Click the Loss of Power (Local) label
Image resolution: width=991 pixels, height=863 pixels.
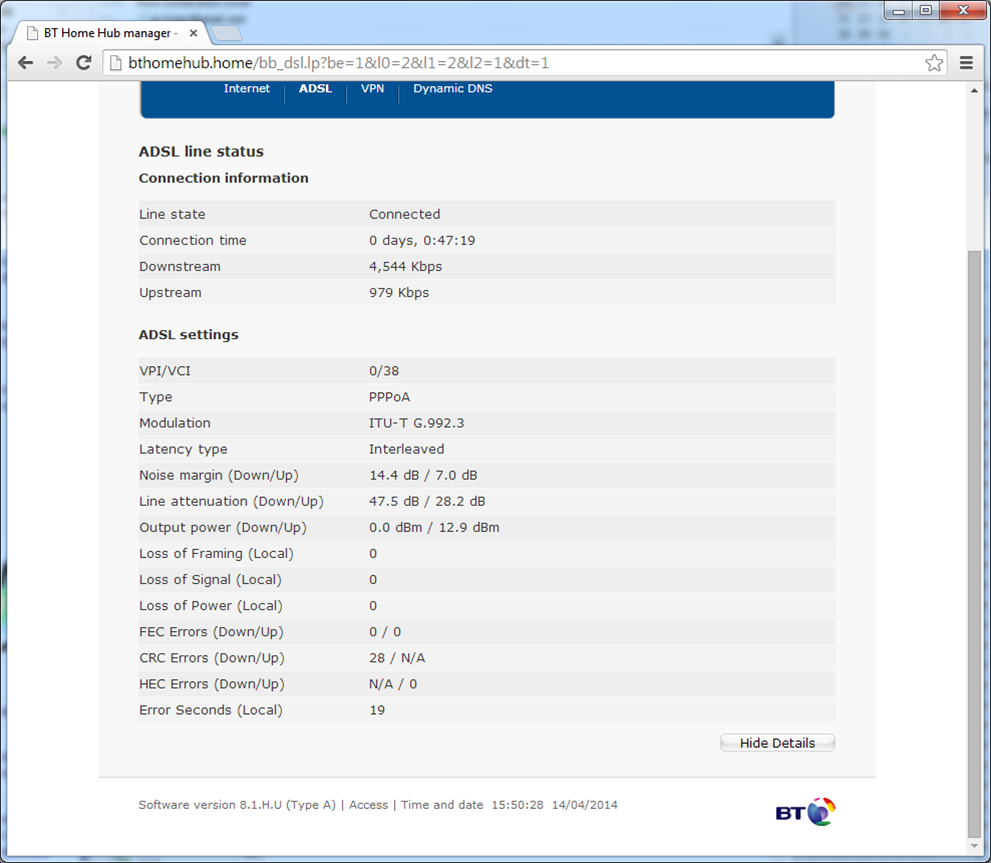211,606
